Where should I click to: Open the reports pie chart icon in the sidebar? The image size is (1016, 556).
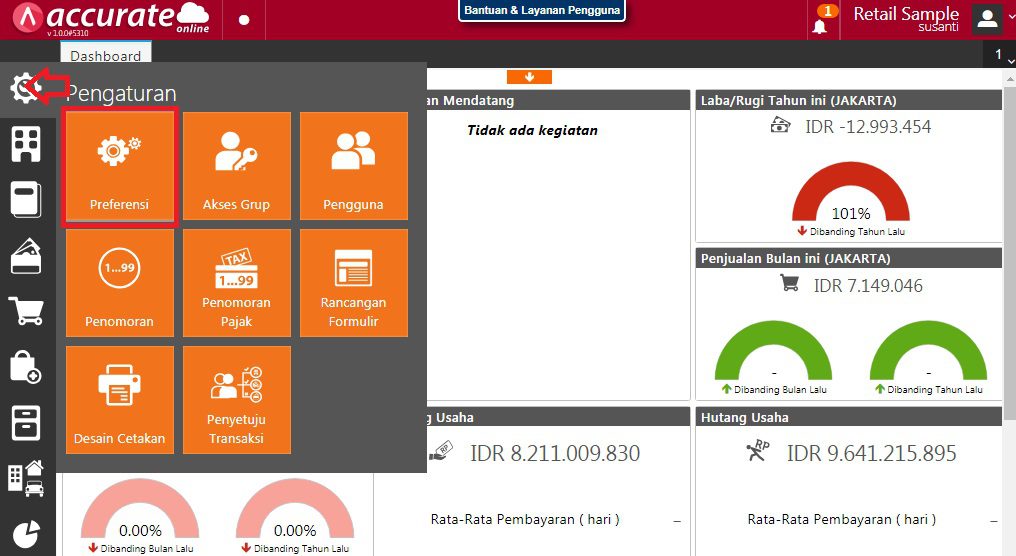[x=26, y=535]
